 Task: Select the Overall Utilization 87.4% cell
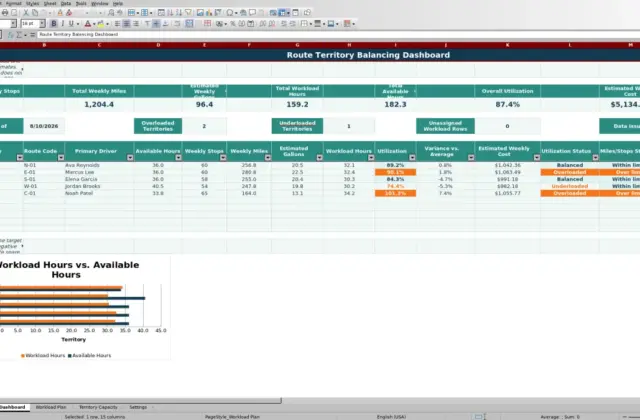click(x=507, y=104)
